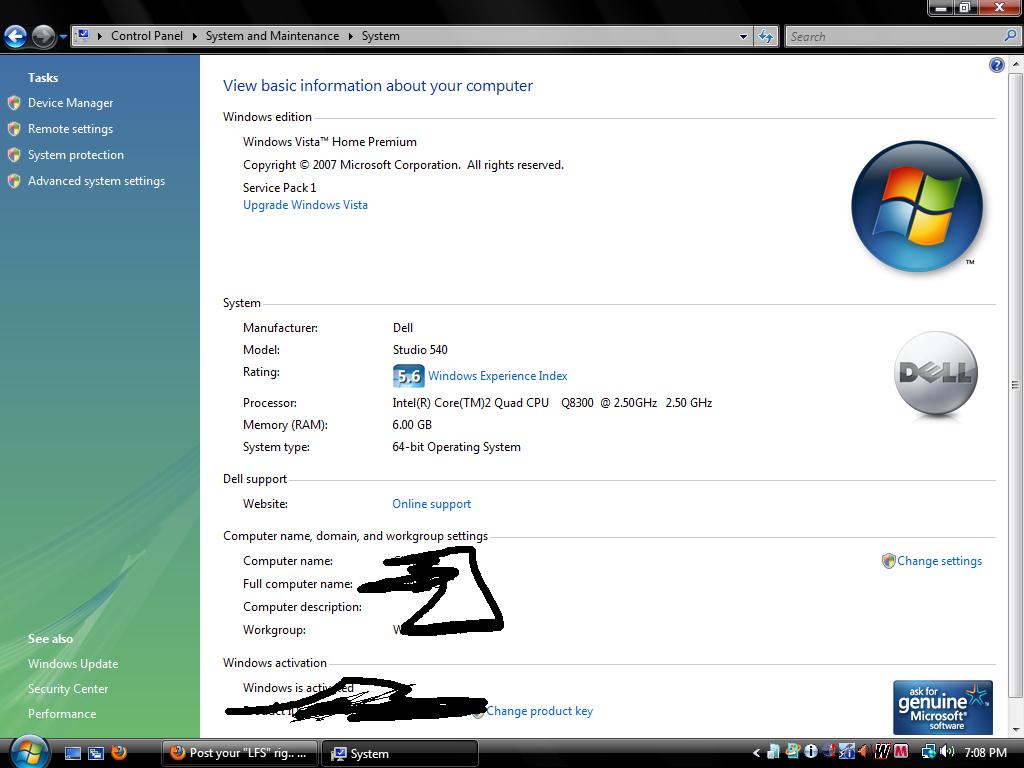Click the ask for genuine Microsoft software badge
The height and width of the screenshot is (768, 1024).
(943, 708)
